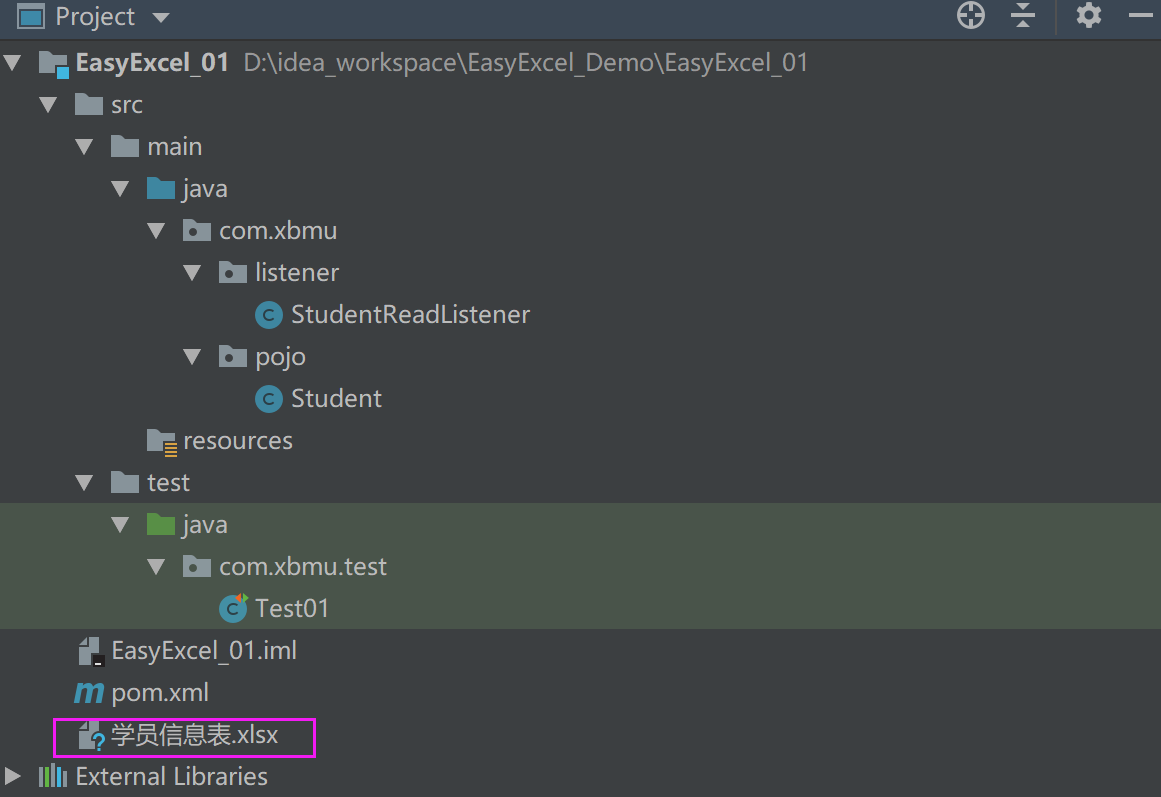Viewport: 1161px width, 797px height.
Task: Open the Project view dropdown arrow
Action: (161, 17)
